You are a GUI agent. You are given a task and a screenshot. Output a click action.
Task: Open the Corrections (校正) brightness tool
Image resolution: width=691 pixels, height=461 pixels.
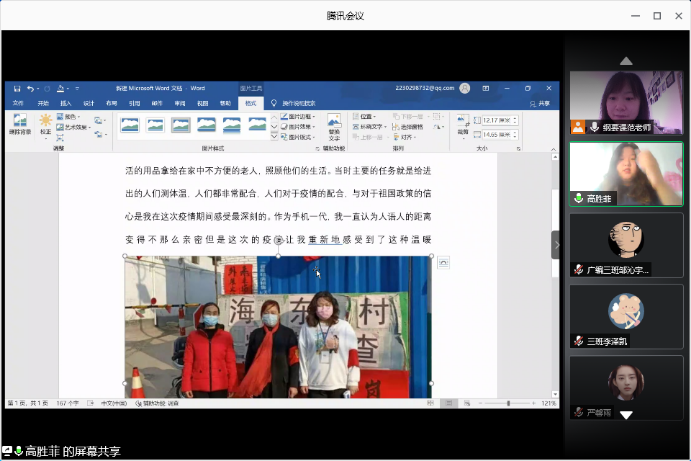point(46,124)
